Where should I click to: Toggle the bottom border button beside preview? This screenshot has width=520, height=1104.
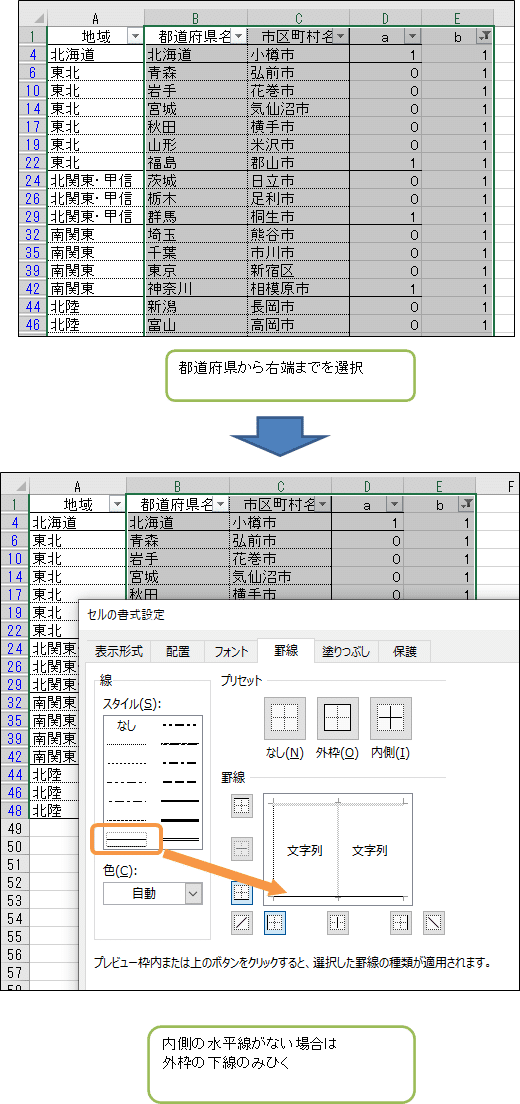pyautogui.click(x=241, y=893)
